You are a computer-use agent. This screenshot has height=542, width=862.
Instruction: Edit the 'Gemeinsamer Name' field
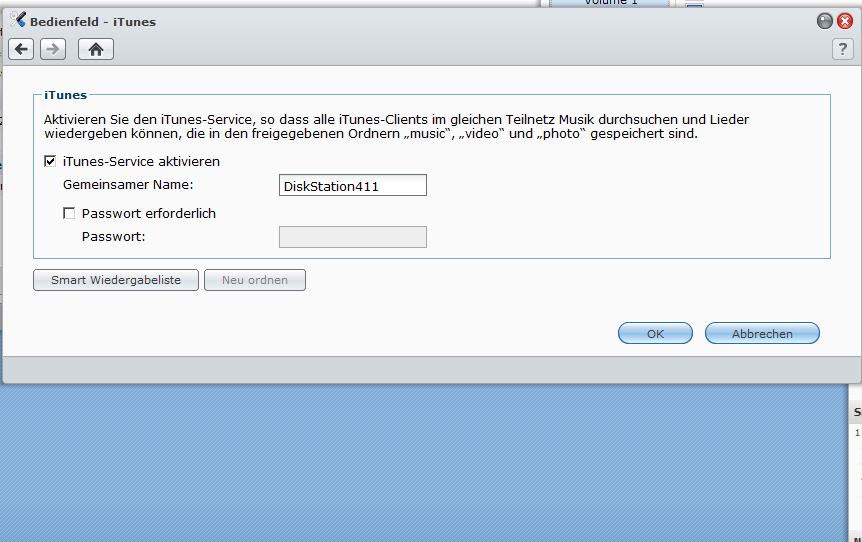pyautogui.click(x=352, y=185)
